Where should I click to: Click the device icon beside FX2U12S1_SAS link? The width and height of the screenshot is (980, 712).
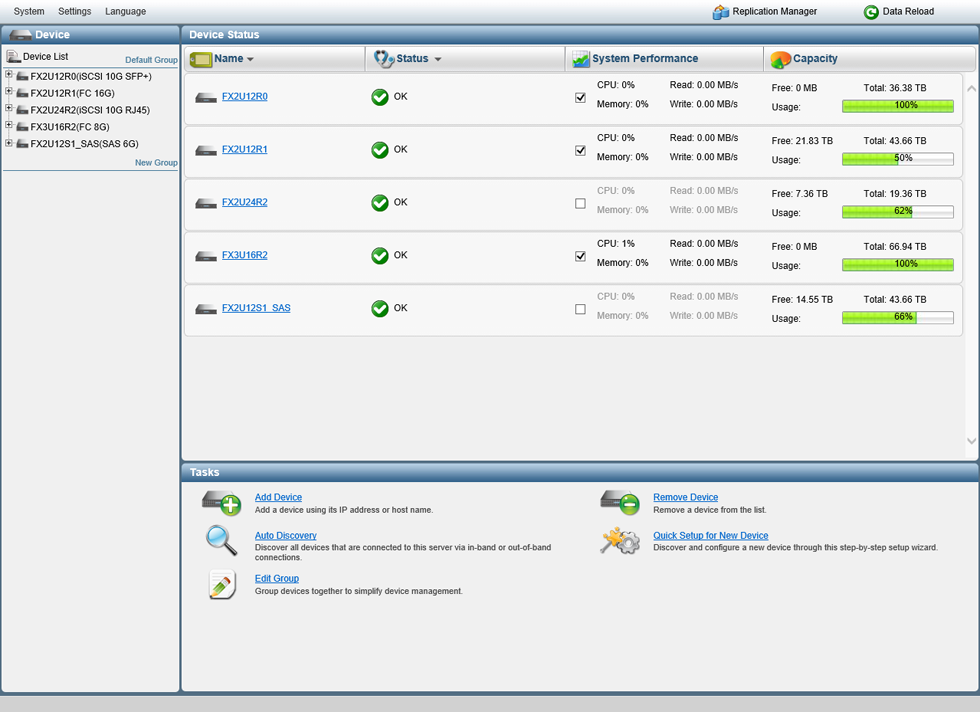pos(206,309)
